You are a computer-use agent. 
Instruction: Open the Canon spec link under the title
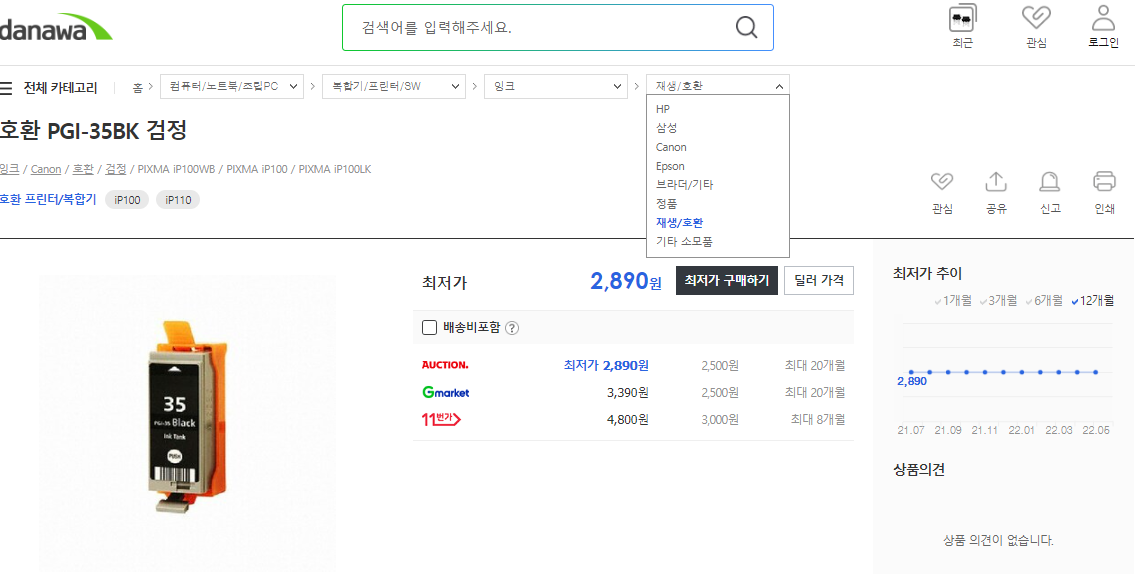coord(46,169)
